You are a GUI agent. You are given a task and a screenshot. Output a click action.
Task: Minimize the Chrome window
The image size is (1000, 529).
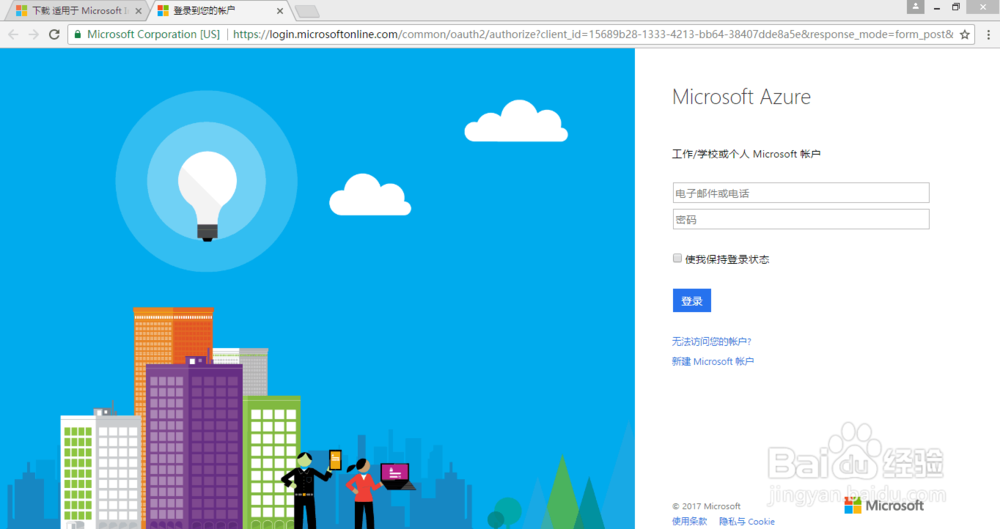(937, 8)
